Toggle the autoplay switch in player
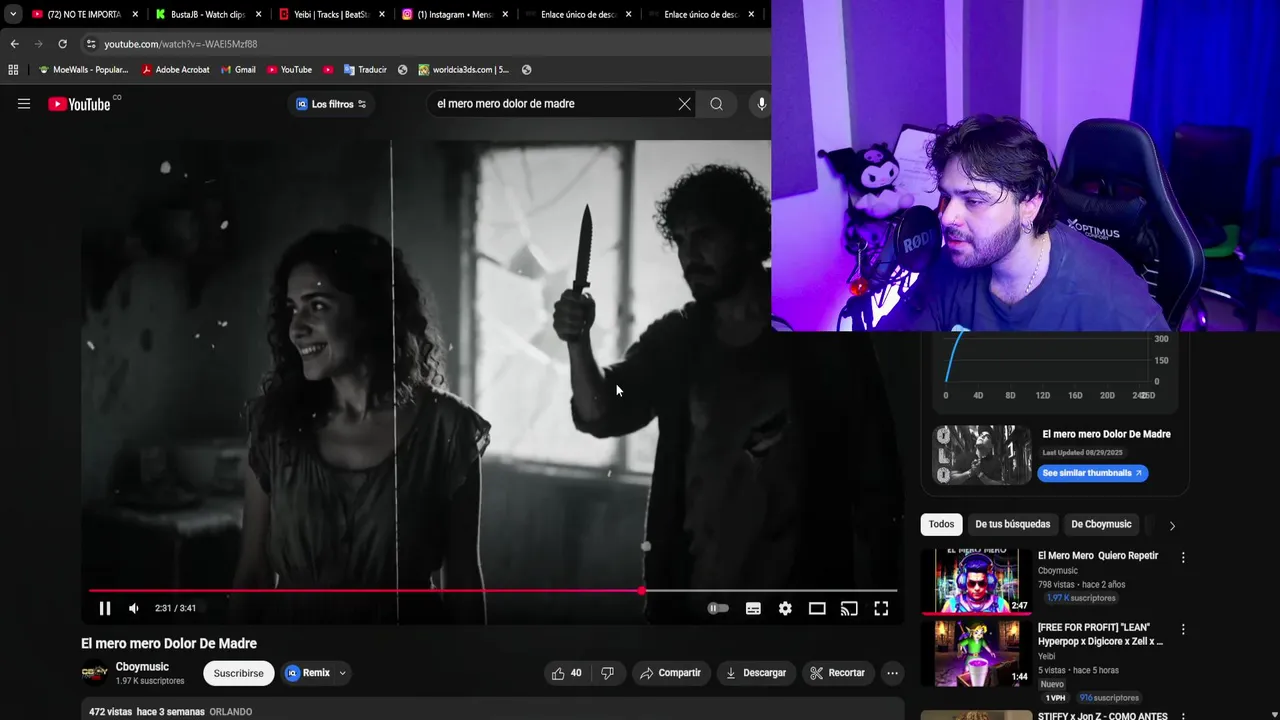Image resolution: width=1280 pixels, height=720 pixels. (x=718, y=608)
